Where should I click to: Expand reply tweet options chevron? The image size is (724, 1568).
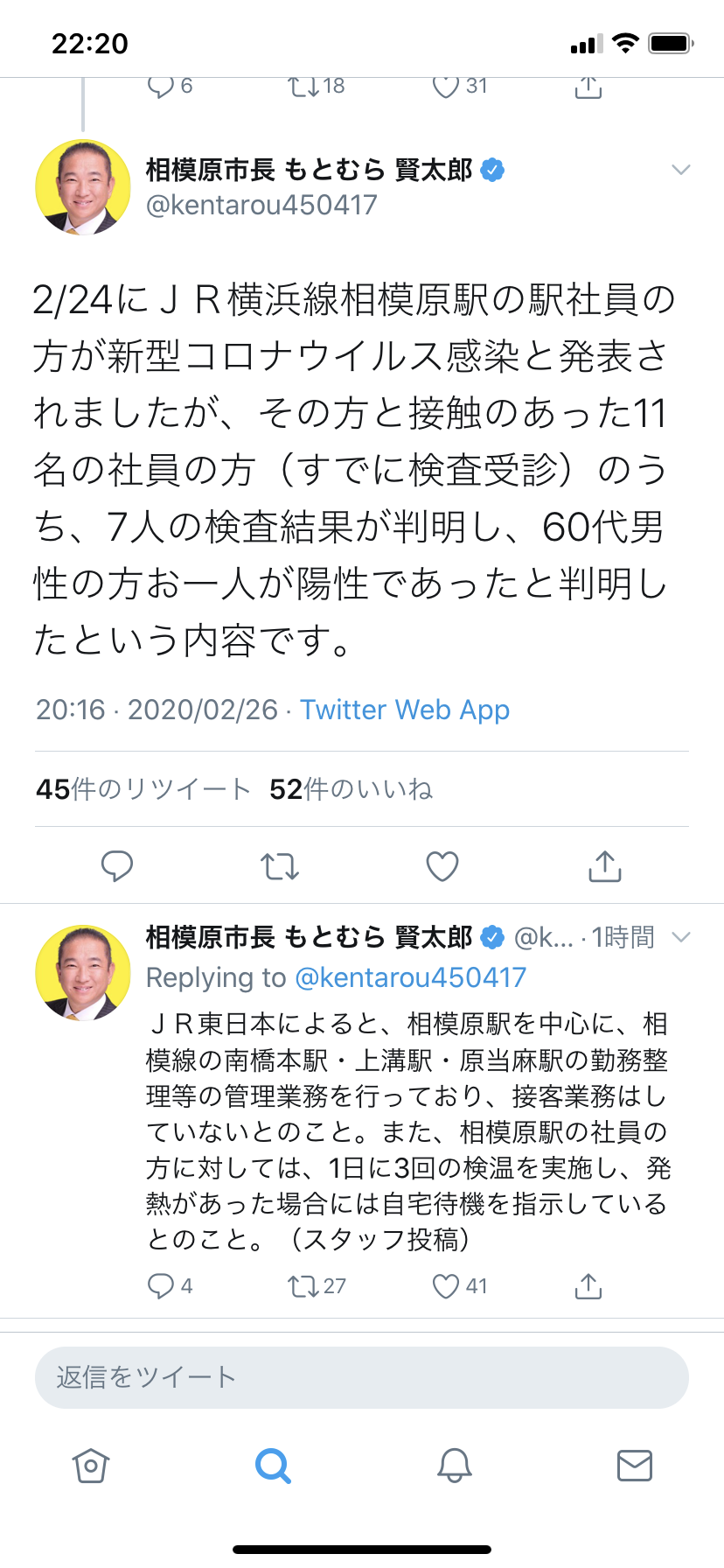pos(680,937)
